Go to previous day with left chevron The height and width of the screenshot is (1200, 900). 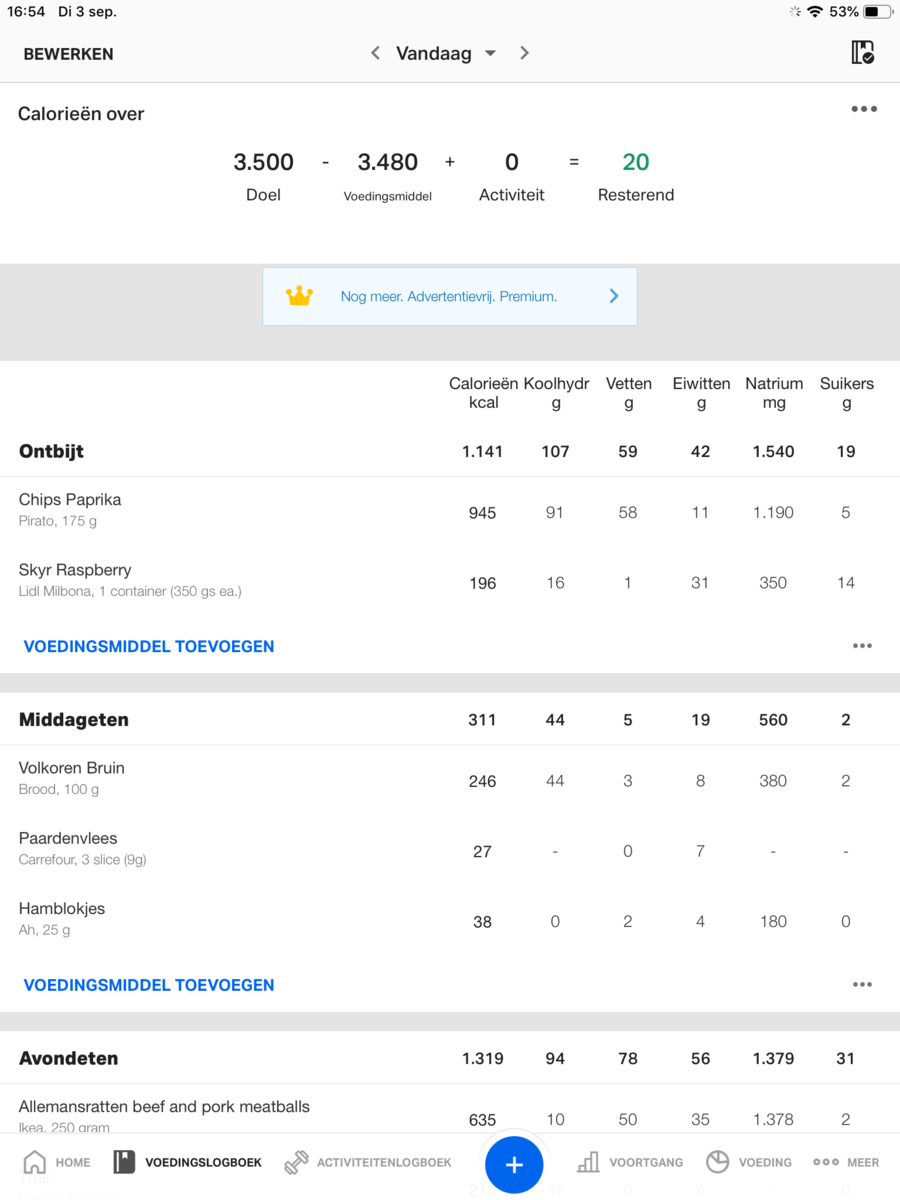[375, 53]
